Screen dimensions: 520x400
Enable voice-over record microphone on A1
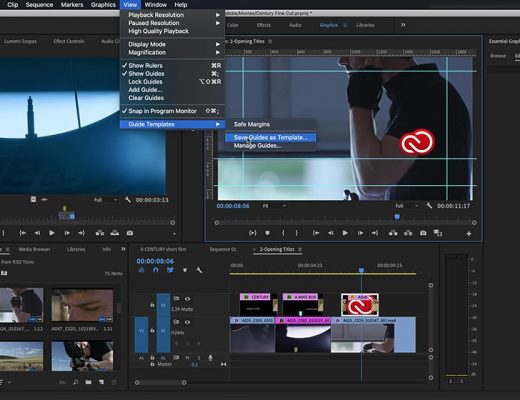(210, 358)
